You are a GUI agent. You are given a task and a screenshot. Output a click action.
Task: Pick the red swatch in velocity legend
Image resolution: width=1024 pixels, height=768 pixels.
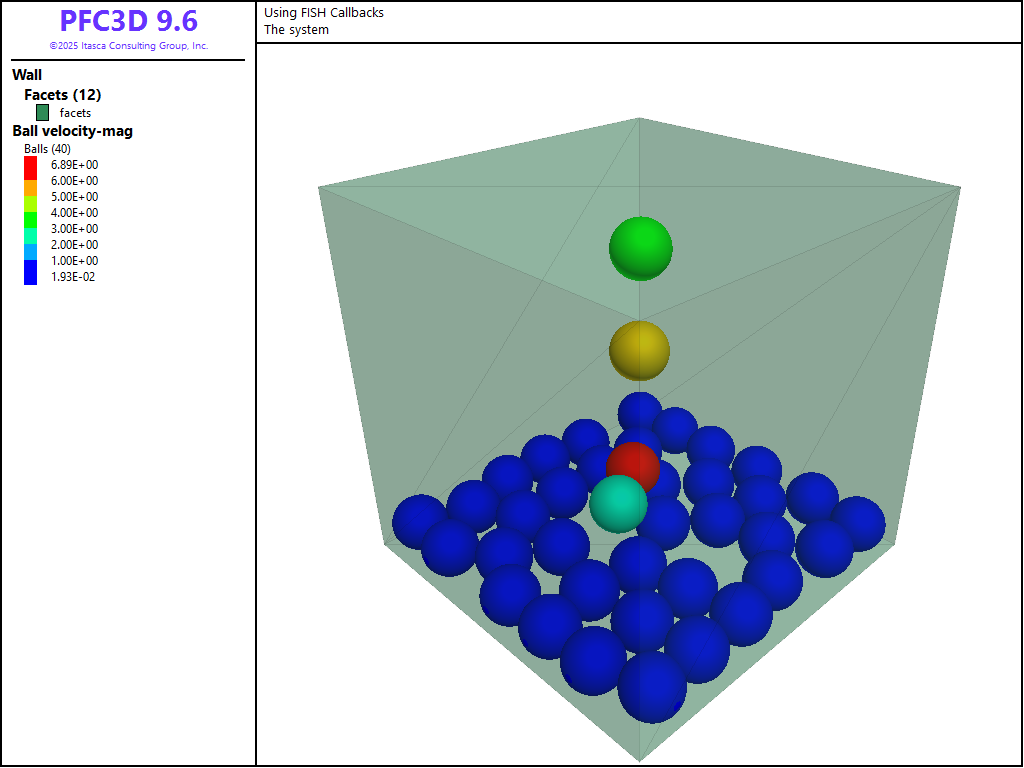pos(31,166)
